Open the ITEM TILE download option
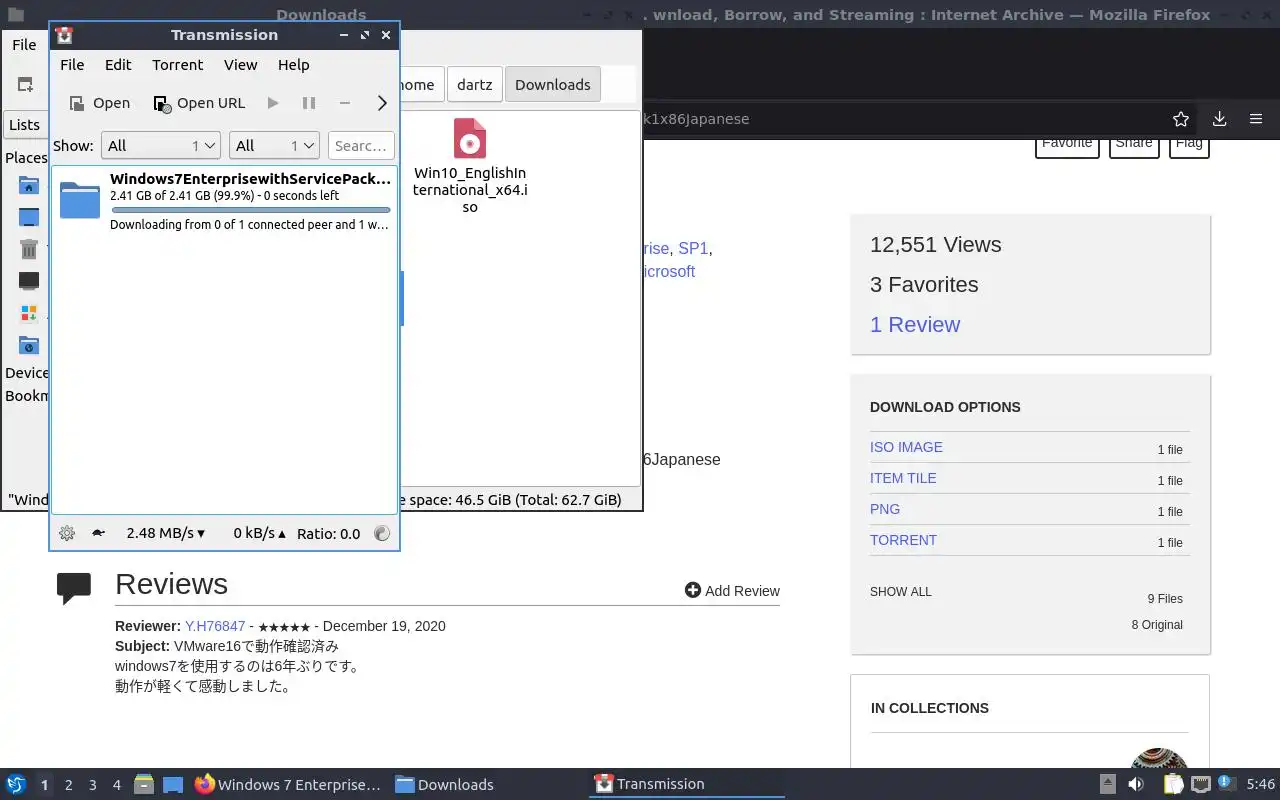 point(903,478)
